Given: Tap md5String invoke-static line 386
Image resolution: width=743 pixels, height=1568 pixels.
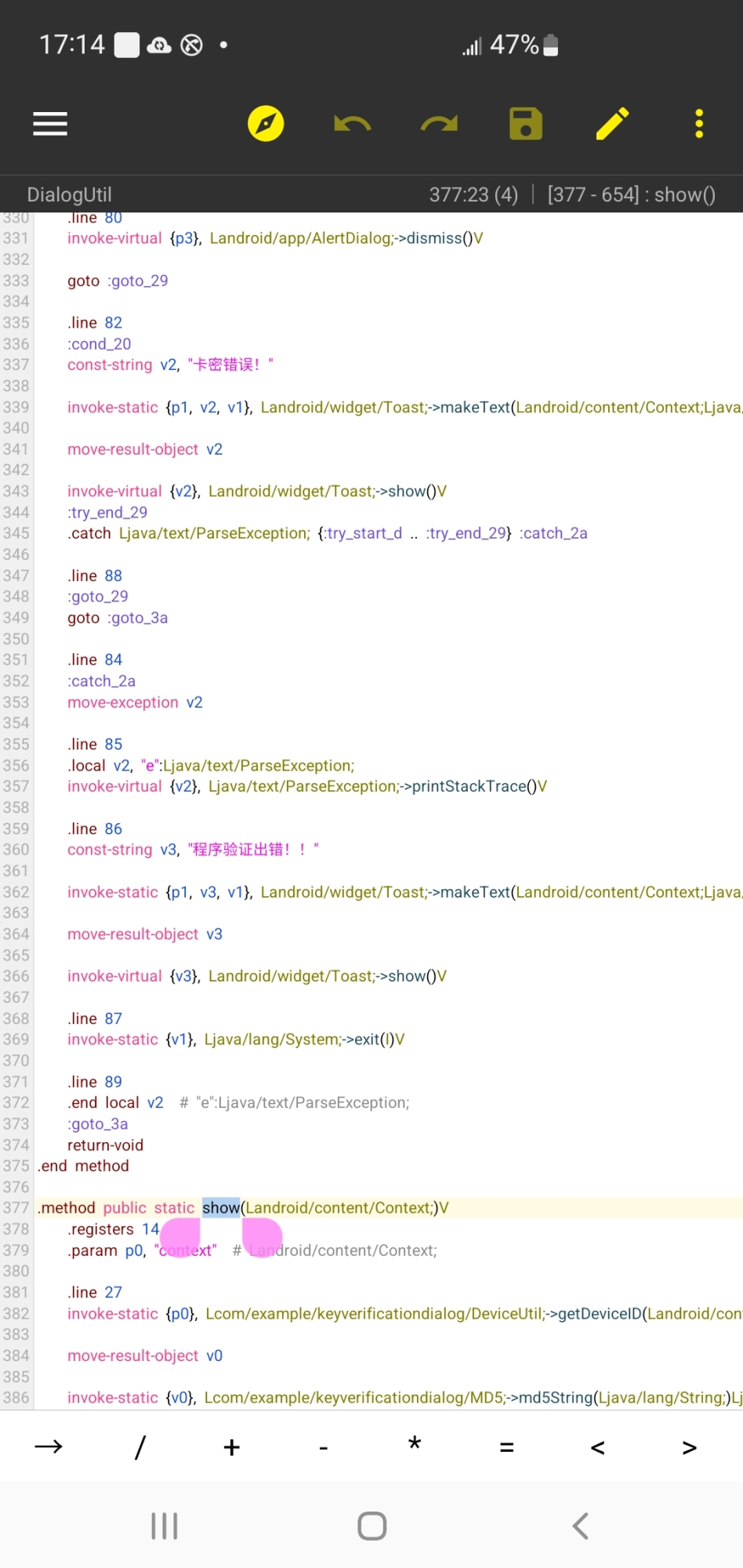Looking at the screenshot, I should pos(404,1398).
